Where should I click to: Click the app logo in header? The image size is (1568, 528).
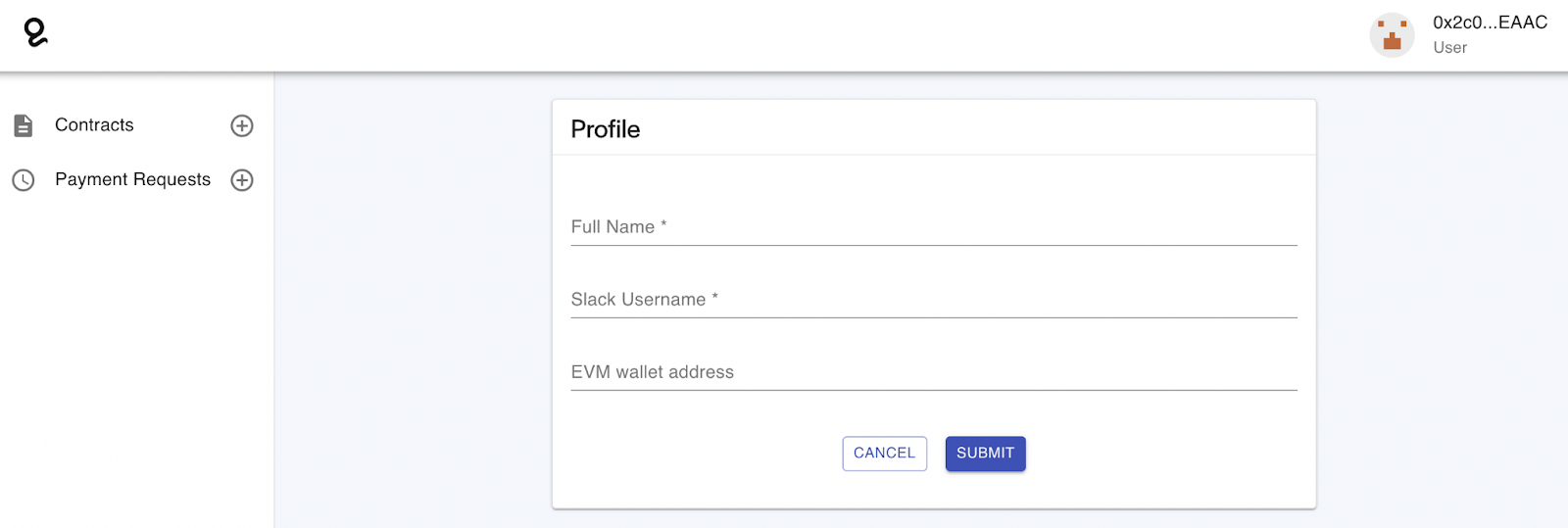click(35, 32)
